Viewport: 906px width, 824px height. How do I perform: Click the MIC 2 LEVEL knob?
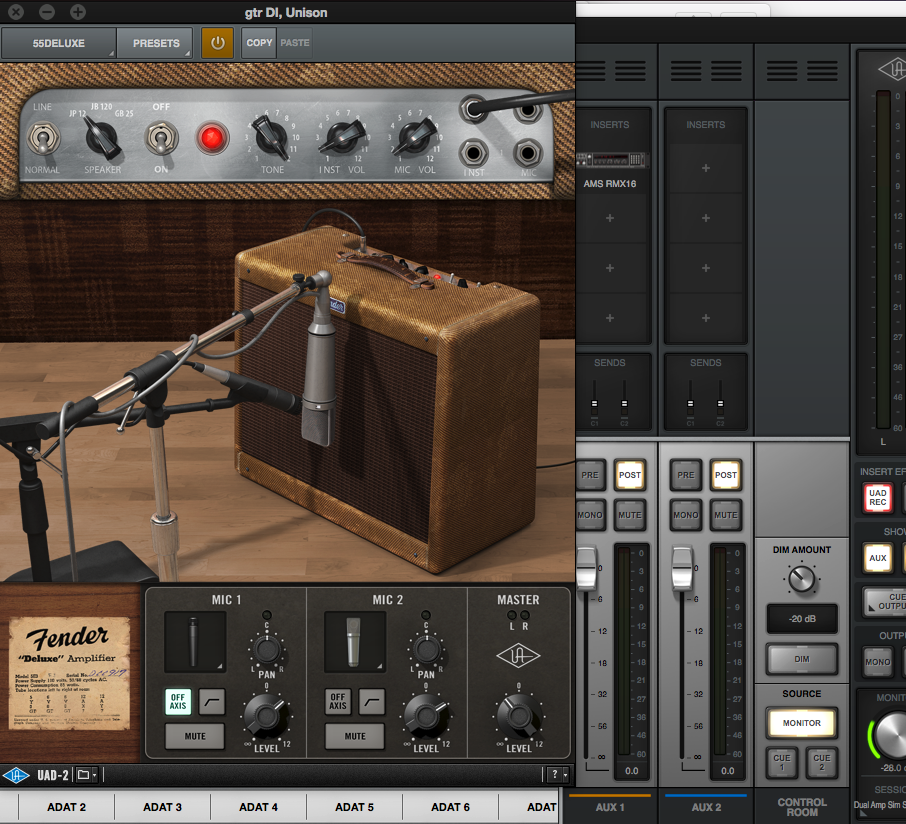426,716
